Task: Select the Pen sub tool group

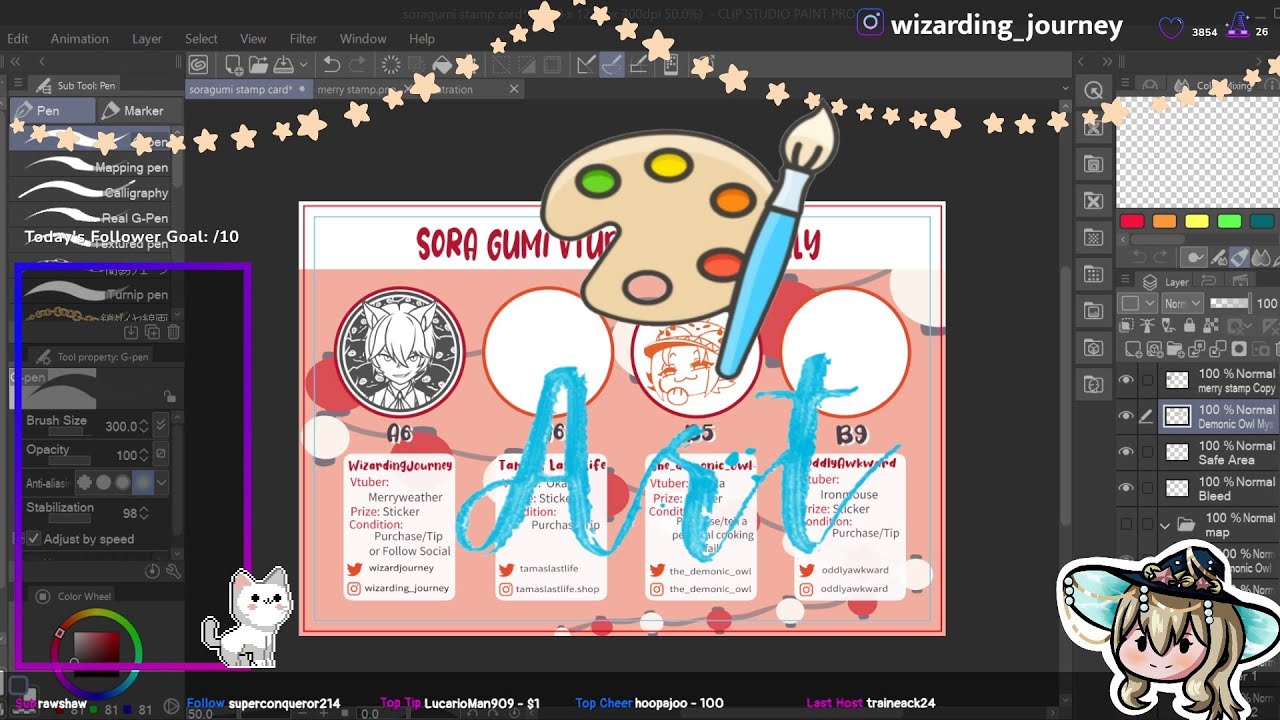Action: click(x=52, y=111)
